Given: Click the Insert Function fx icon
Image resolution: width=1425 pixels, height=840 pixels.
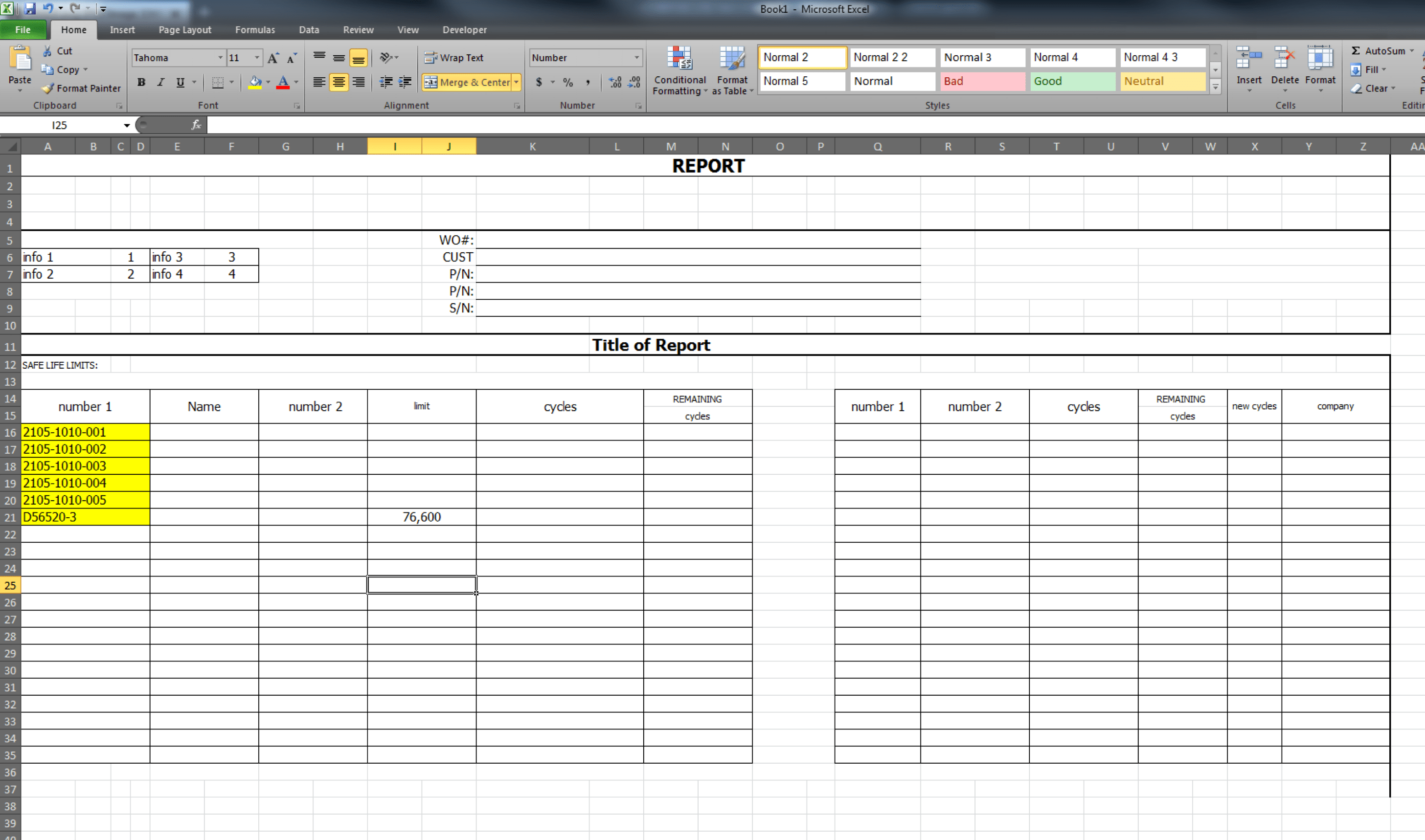Looking at the screenshot, I should click(x=196, y=125).
